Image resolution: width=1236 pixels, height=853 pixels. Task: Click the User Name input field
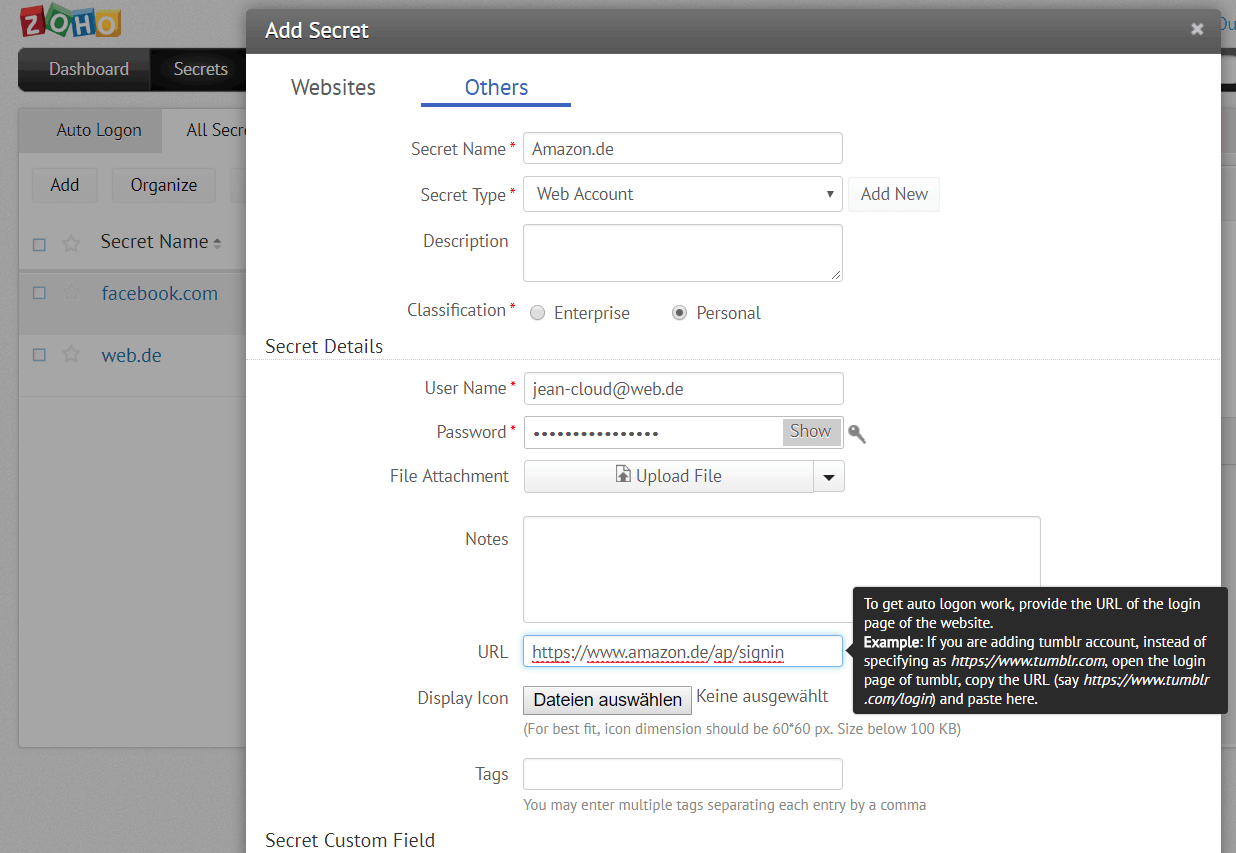[684, 389]
